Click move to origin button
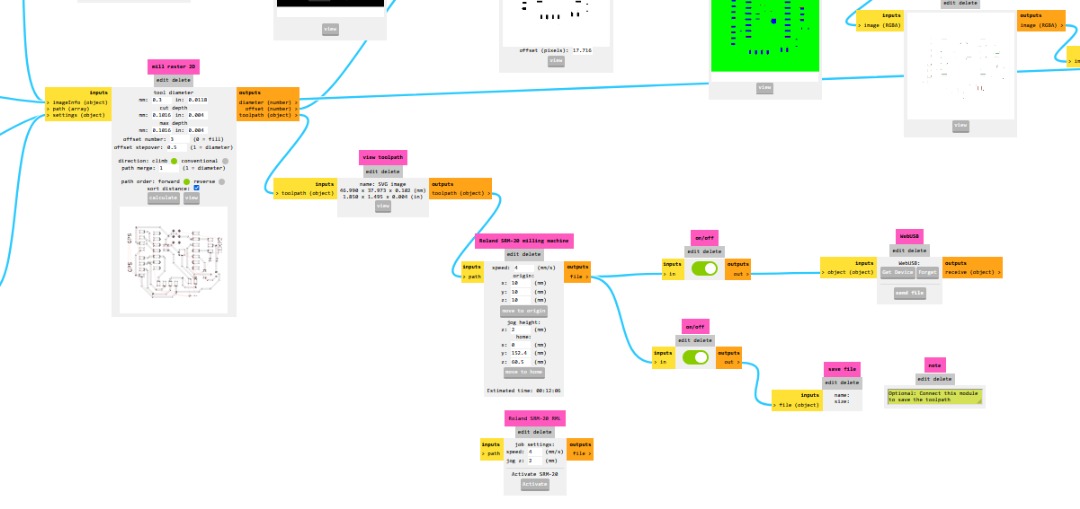 pyautogui.click(x=523, y=311)
